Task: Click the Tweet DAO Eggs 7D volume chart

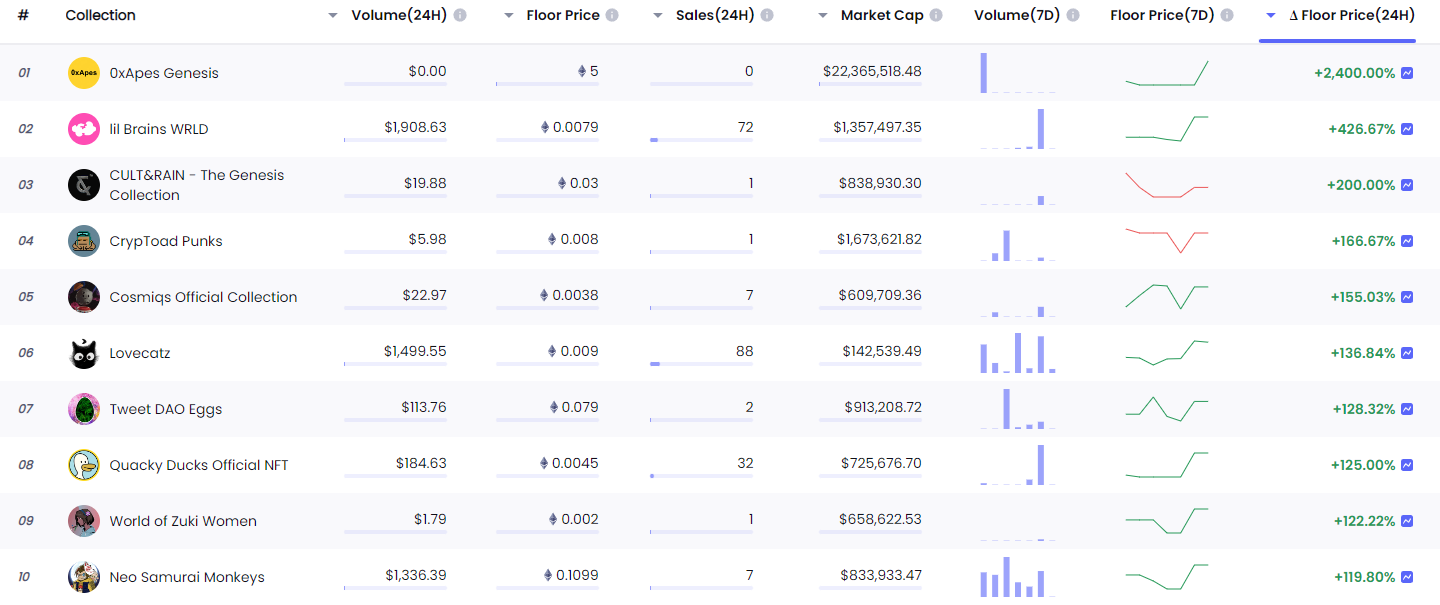Action: point(1018,409)
